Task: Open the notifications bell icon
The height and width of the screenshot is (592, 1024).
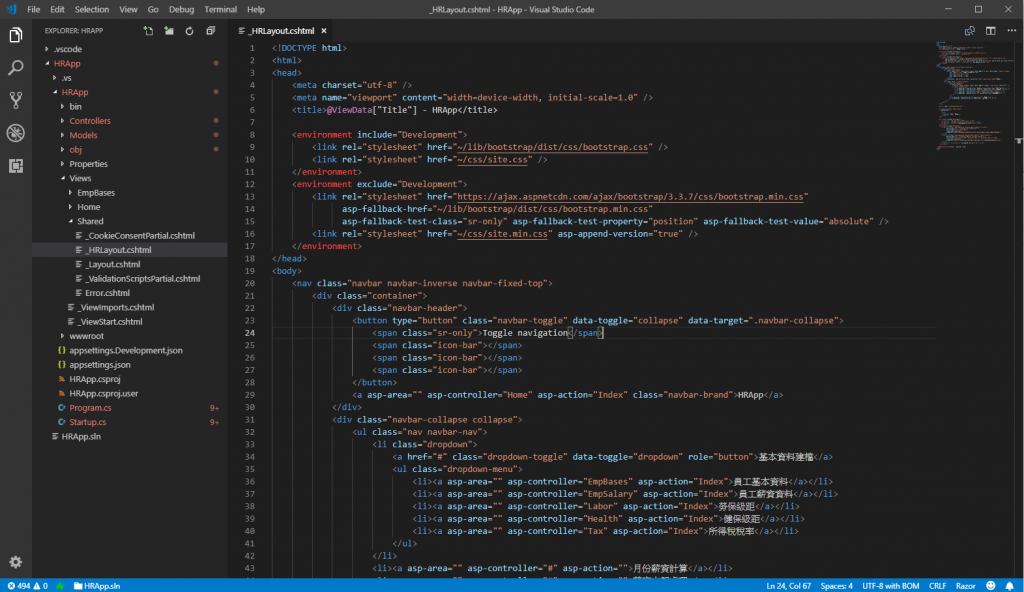Action: click(1010, 586)
